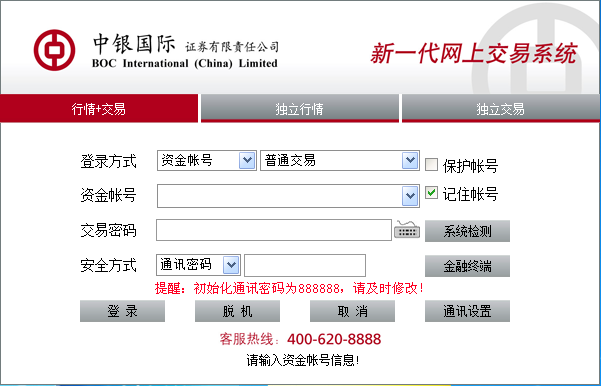Click the BOC red circular logo
This screenshot has height=386, width=601.
[x=54, y=50]
